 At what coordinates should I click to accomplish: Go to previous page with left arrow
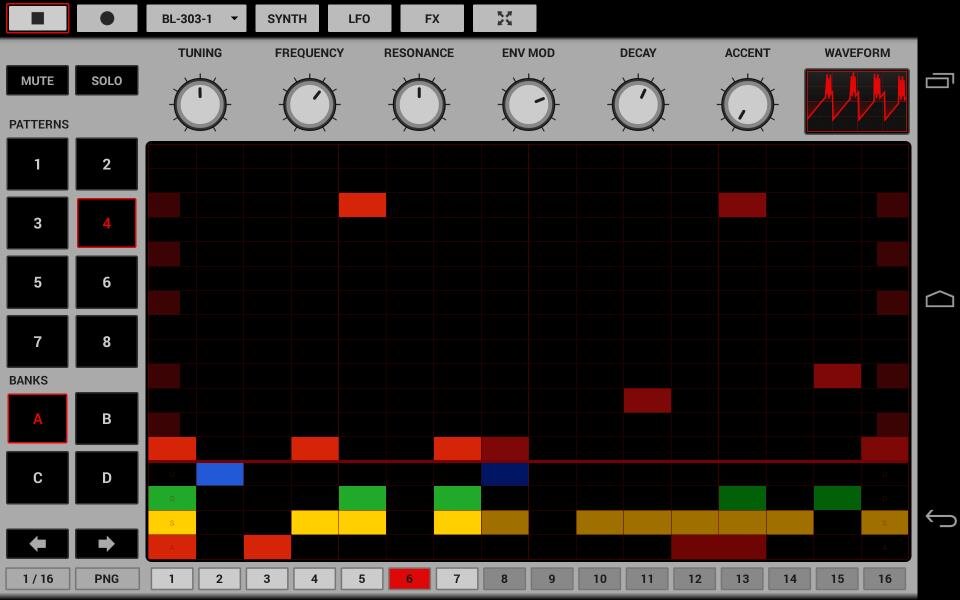pyautogui.click(x=37, y=544)
